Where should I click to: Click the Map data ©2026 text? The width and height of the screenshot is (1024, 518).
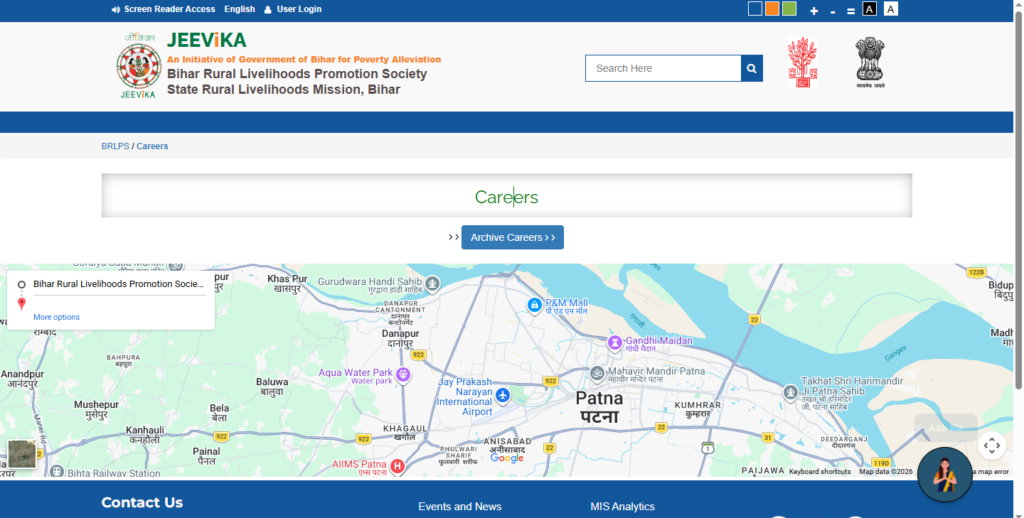pyautogui.click(x=886, y=472)
